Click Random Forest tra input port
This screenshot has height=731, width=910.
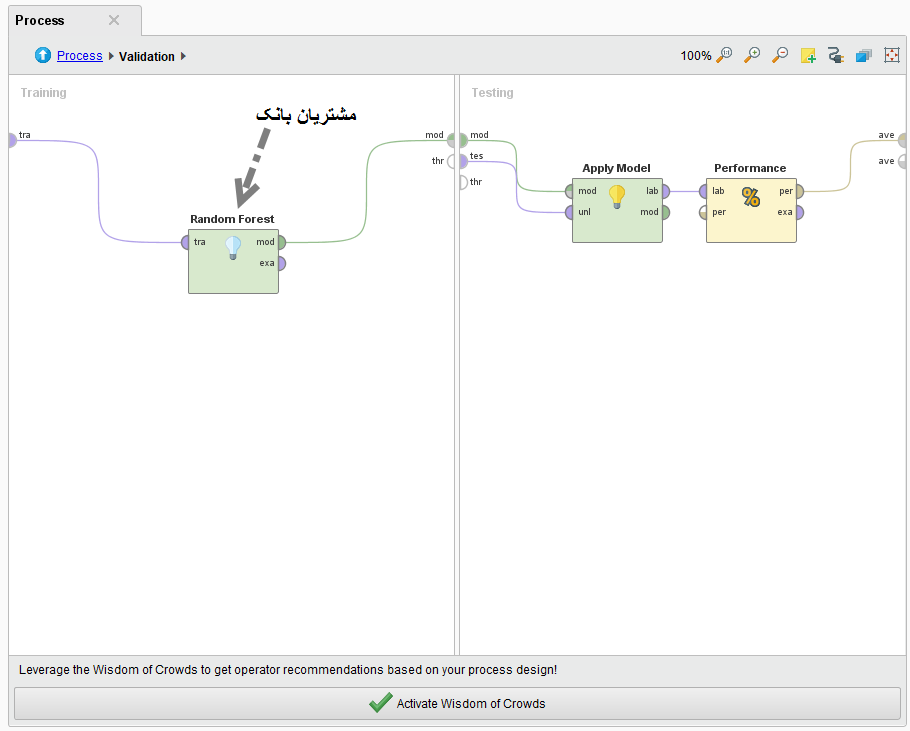[185, 242]
